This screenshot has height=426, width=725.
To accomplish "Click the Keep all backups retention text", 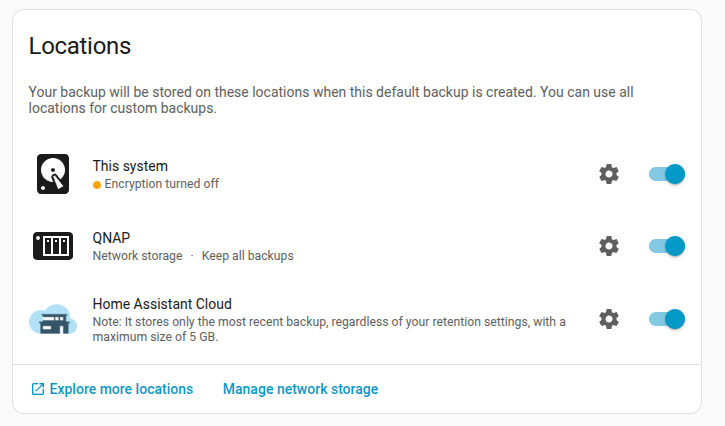I will click(247, 256).
